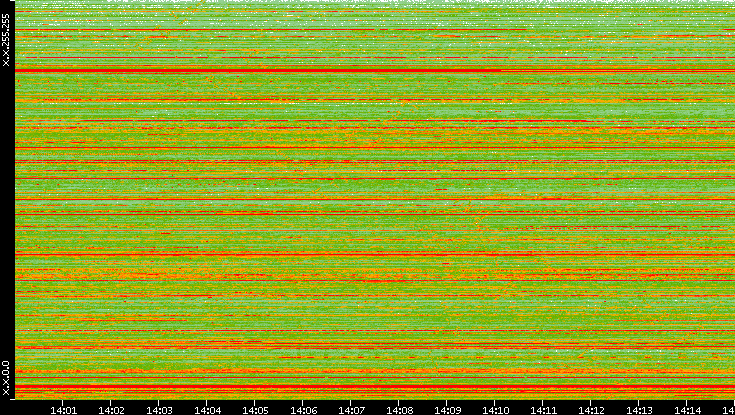Click the x.x.255.255 address axis label
This screenshot has width=735, height=415.
coord(6,40)
